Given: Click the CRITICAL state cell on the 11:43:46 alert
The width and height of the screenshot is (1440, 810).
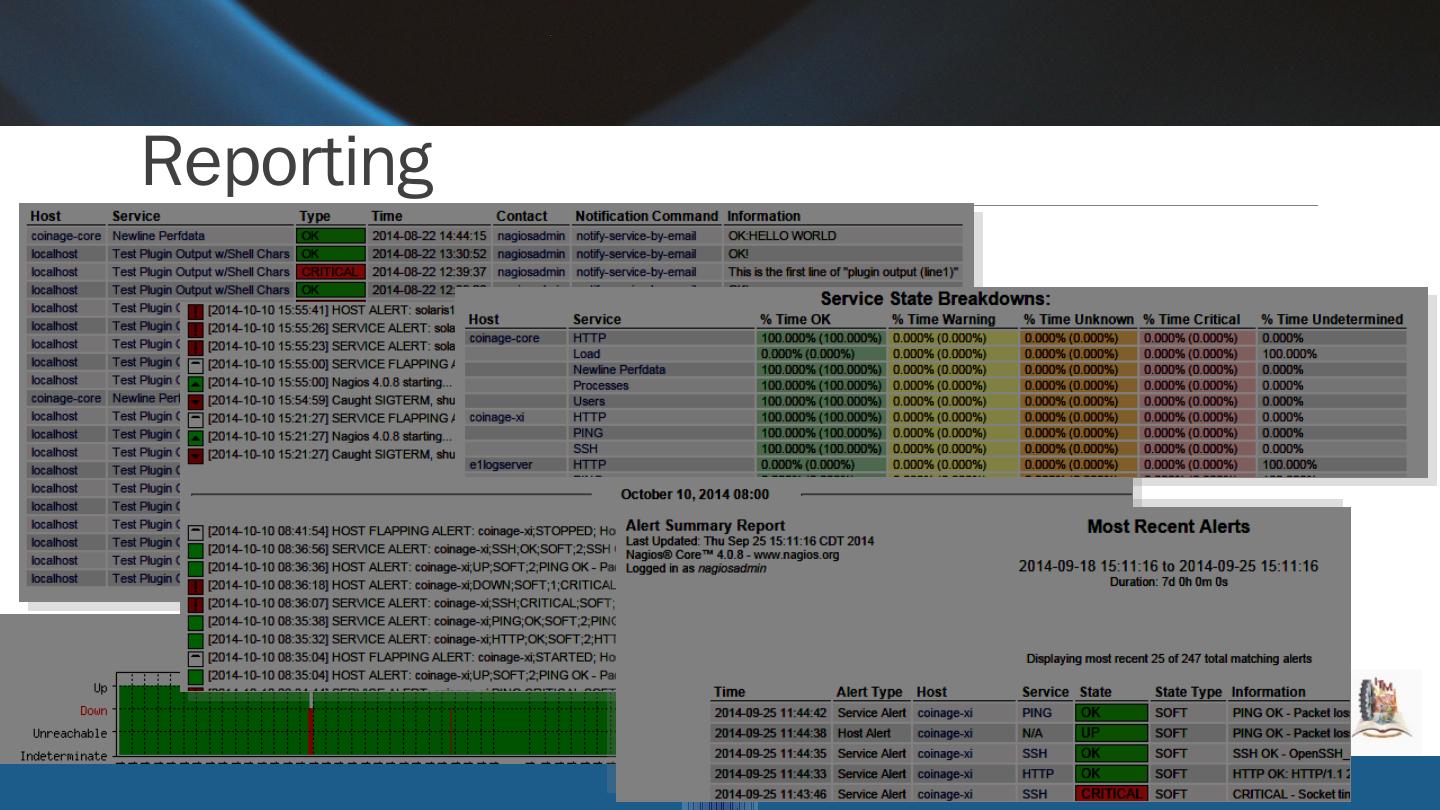Looking at the screenshot, I should (x=1111, y=794).
